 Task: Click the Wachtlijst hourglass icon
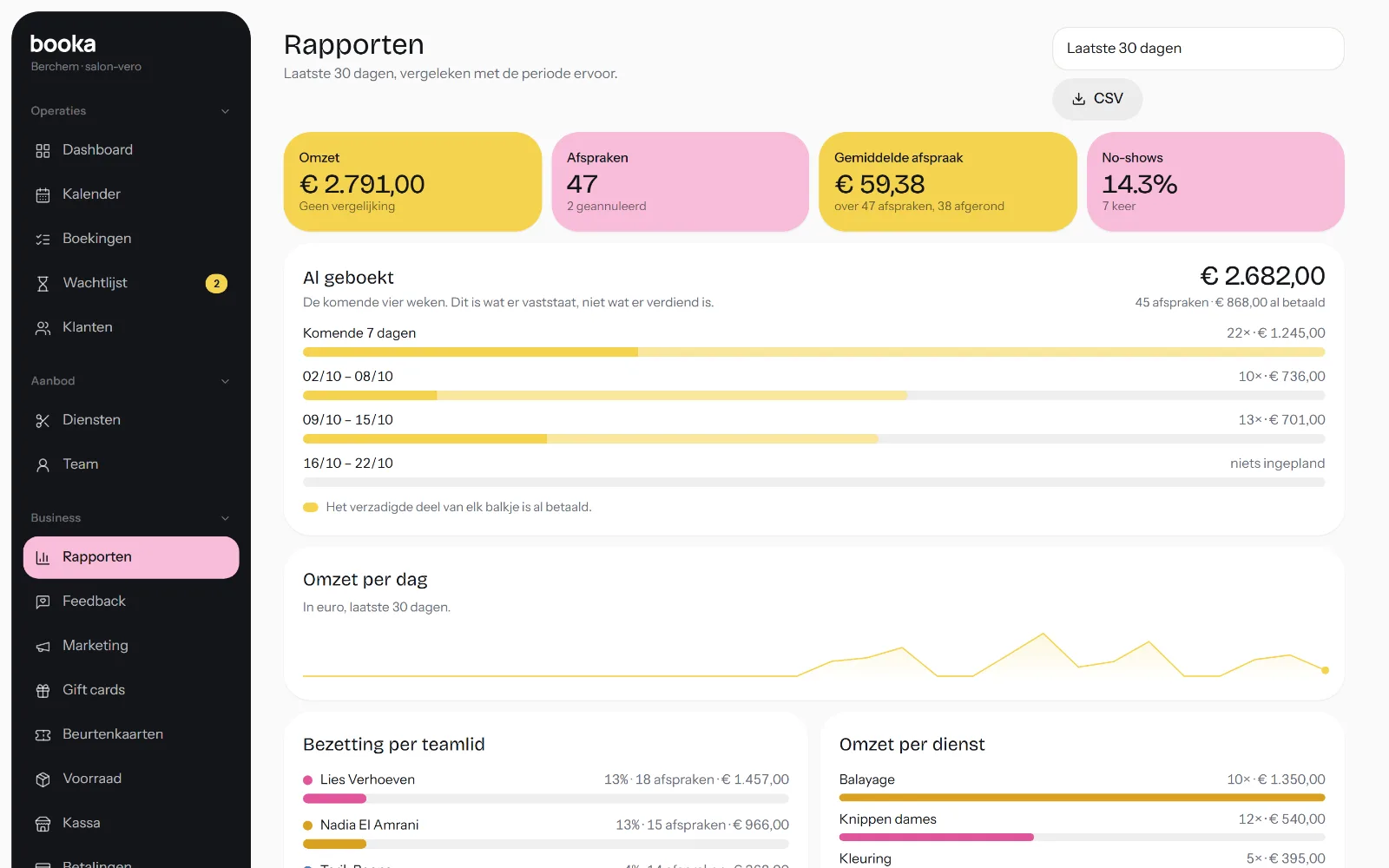[x=43, y=284]
